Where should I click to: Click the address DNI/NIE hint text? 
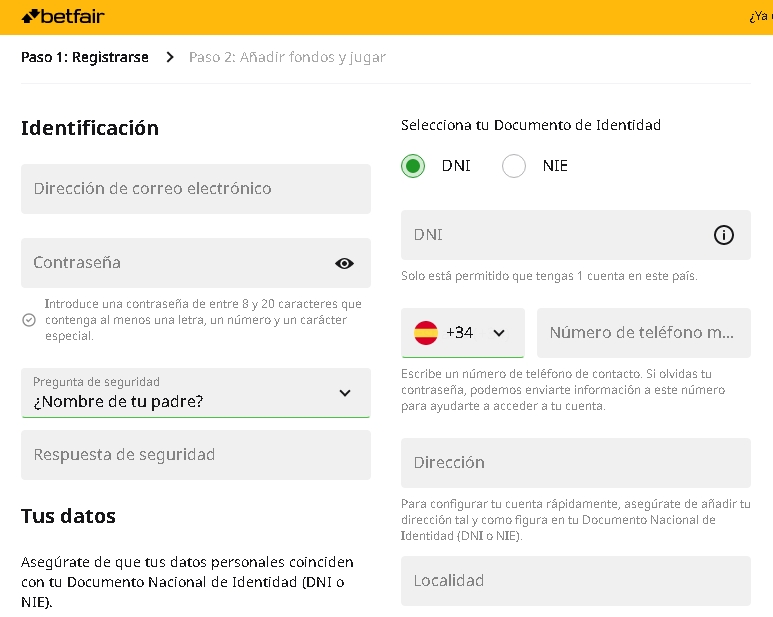(x=576, y=520)
